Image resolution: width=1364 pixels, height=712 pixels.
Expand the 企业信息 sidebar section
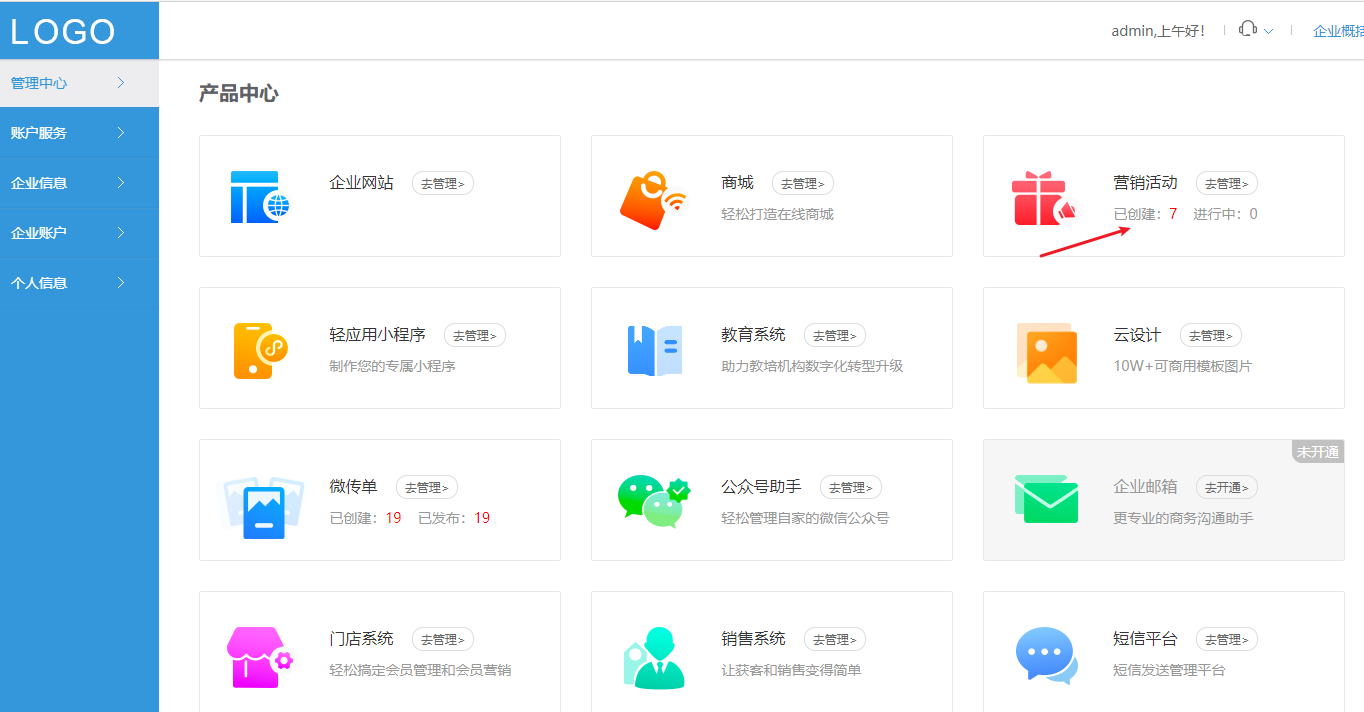click(60, 182)
